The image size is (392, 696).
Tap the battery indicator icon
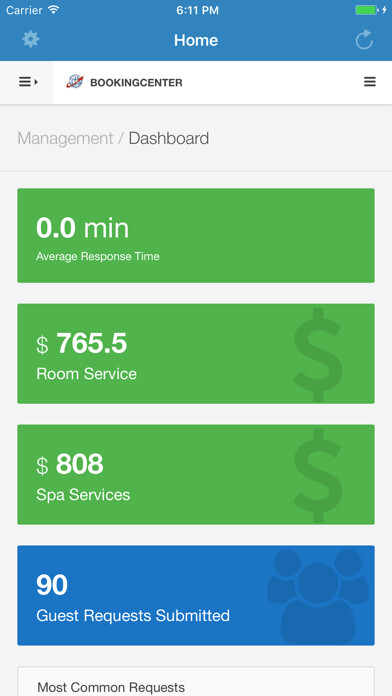[367, 10]
